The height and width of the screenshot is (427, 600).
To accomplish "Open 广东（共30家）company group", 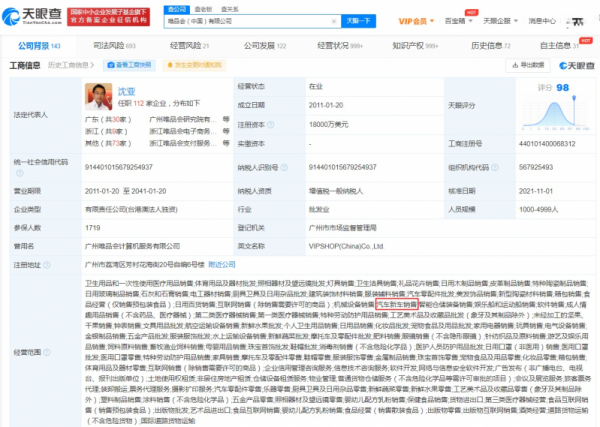I will click(x=108, y=119).
